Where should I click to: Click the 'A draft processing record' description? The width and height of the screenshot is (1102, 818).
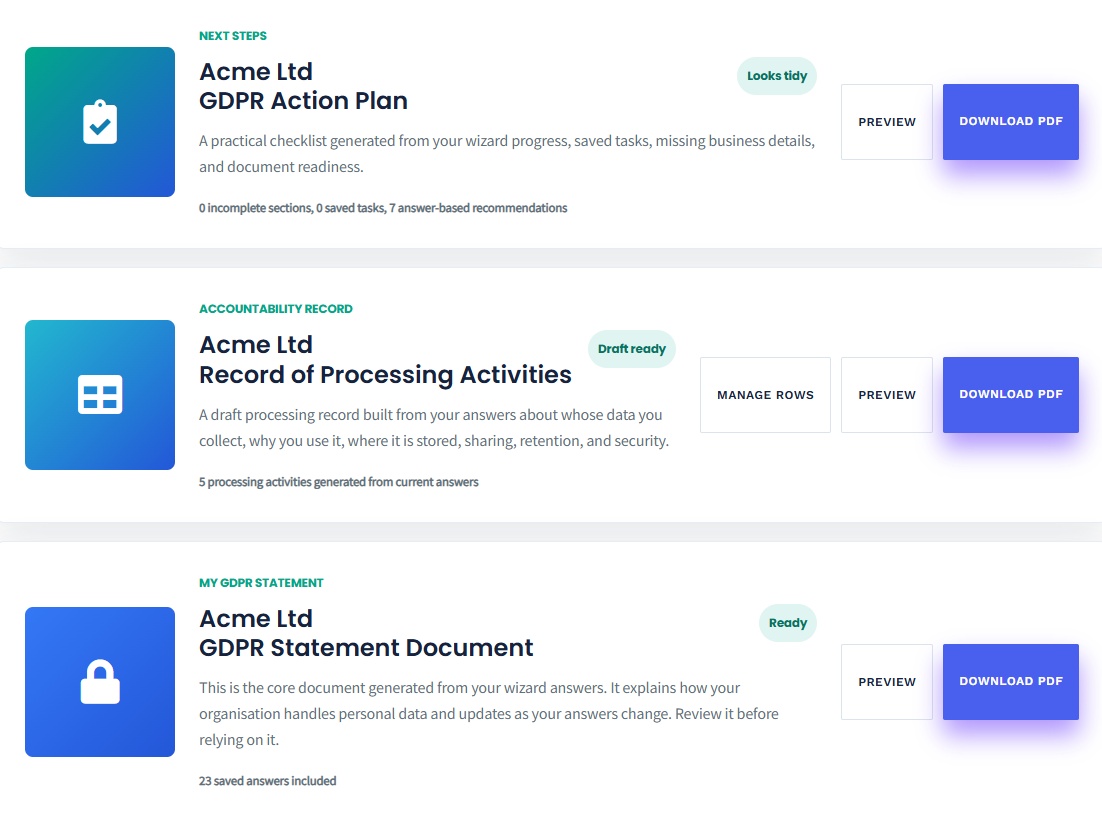pyautogui.click(x=434, y=428)
